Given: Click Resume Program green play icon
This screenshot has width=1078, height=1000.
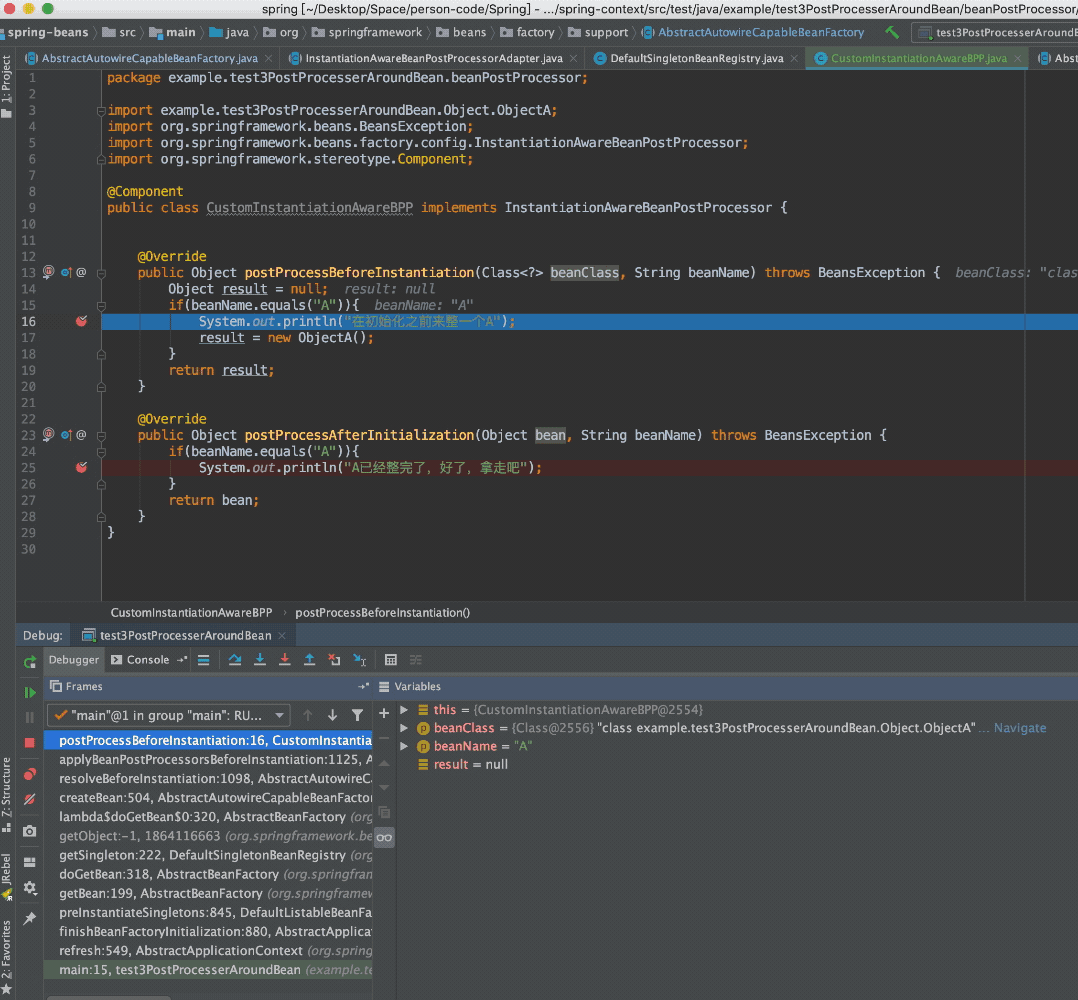Looking at the screenshot, I should (30, 692).
